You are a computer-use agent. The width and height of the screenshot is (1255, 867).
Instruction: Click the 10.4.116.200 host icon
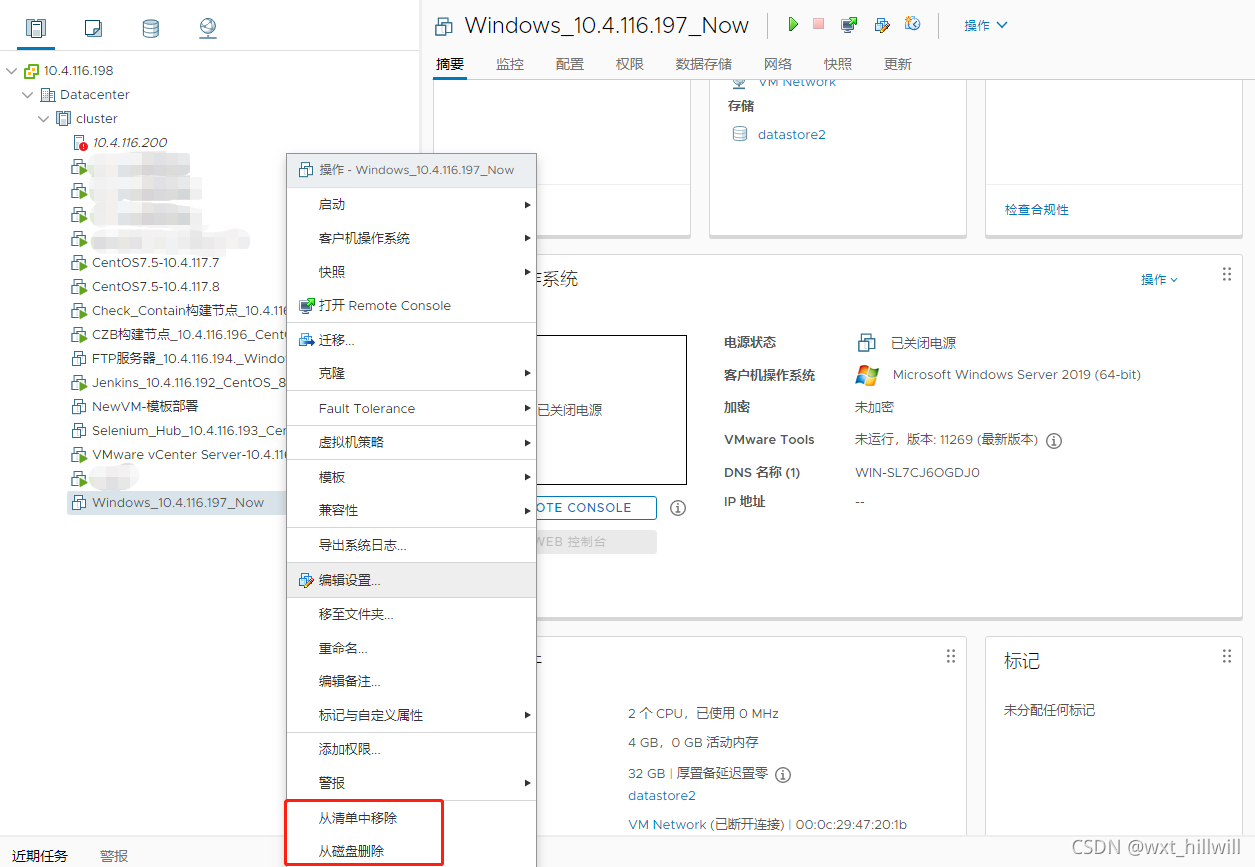[x=80, y=143]
